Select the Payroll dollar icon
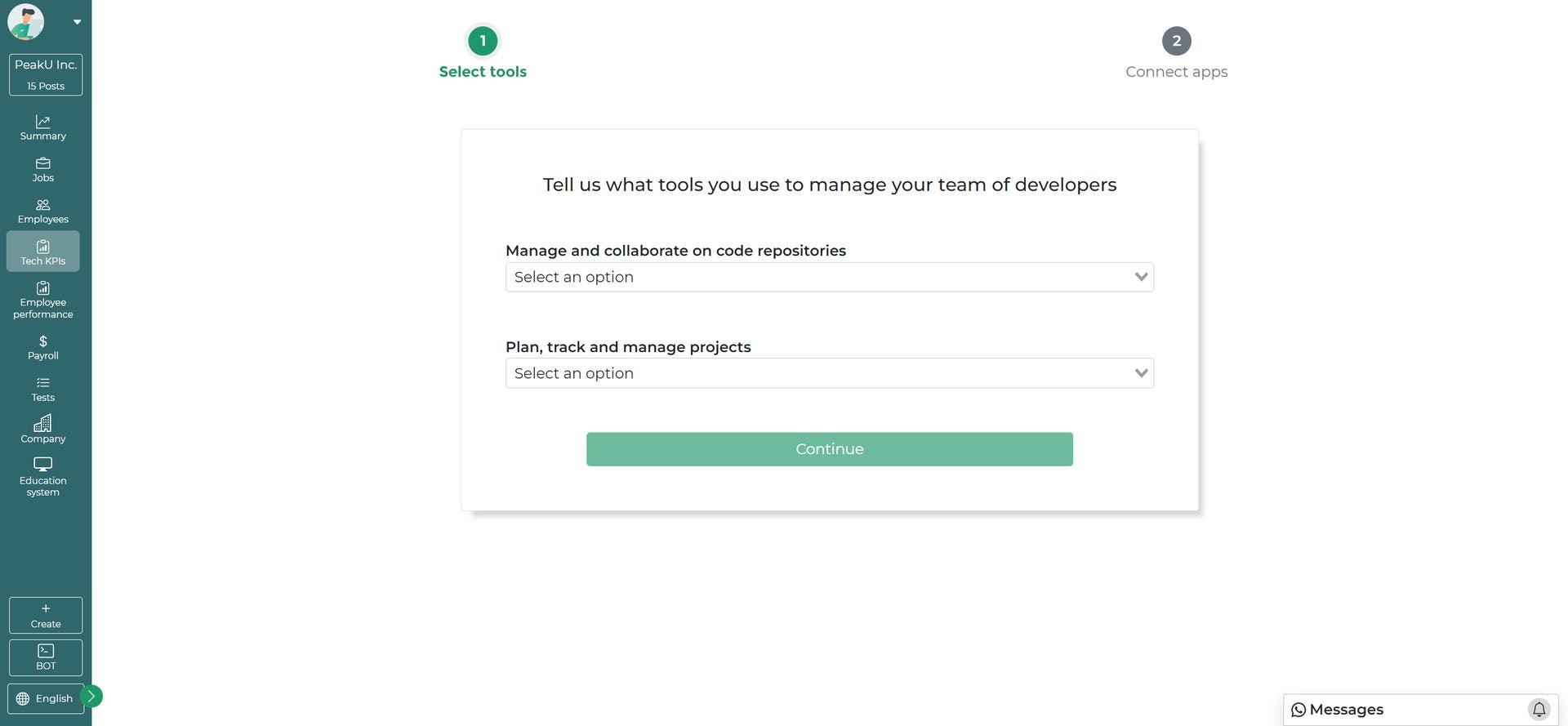The image size is (1568, 726). click(x=42, y=346)
